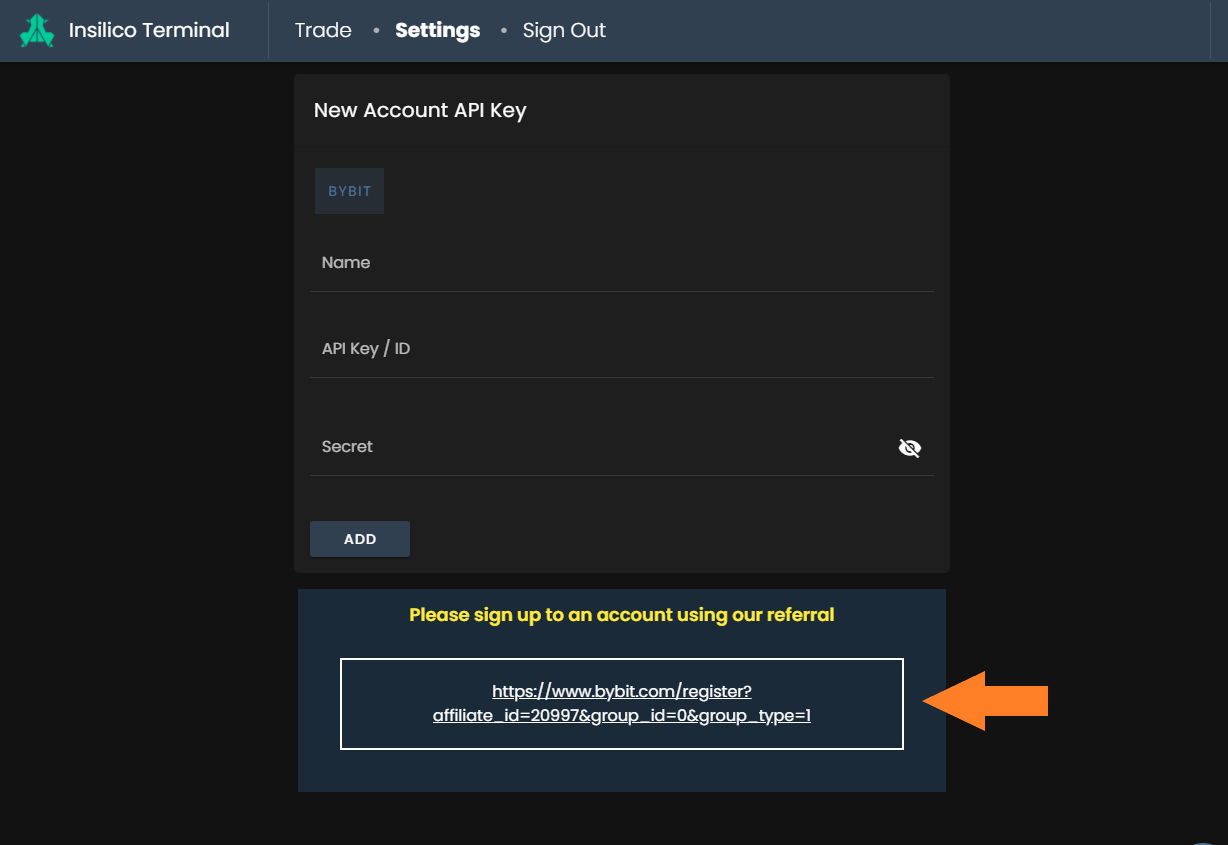Click the ADD button
The width and height of the screenshot is (1228, 845).
pyautogui.click(x=360, y=539)
